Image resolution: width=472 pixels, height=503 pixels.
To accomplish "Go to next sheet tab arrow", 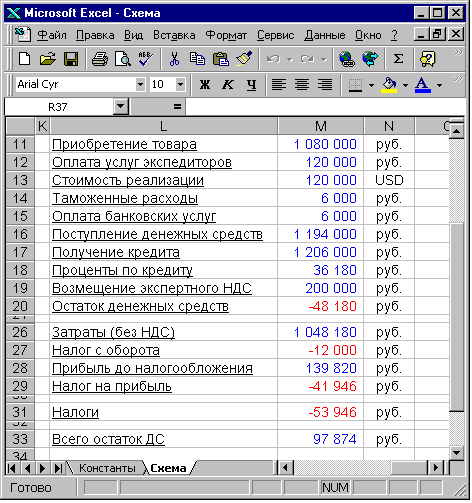I will point(42,468).
